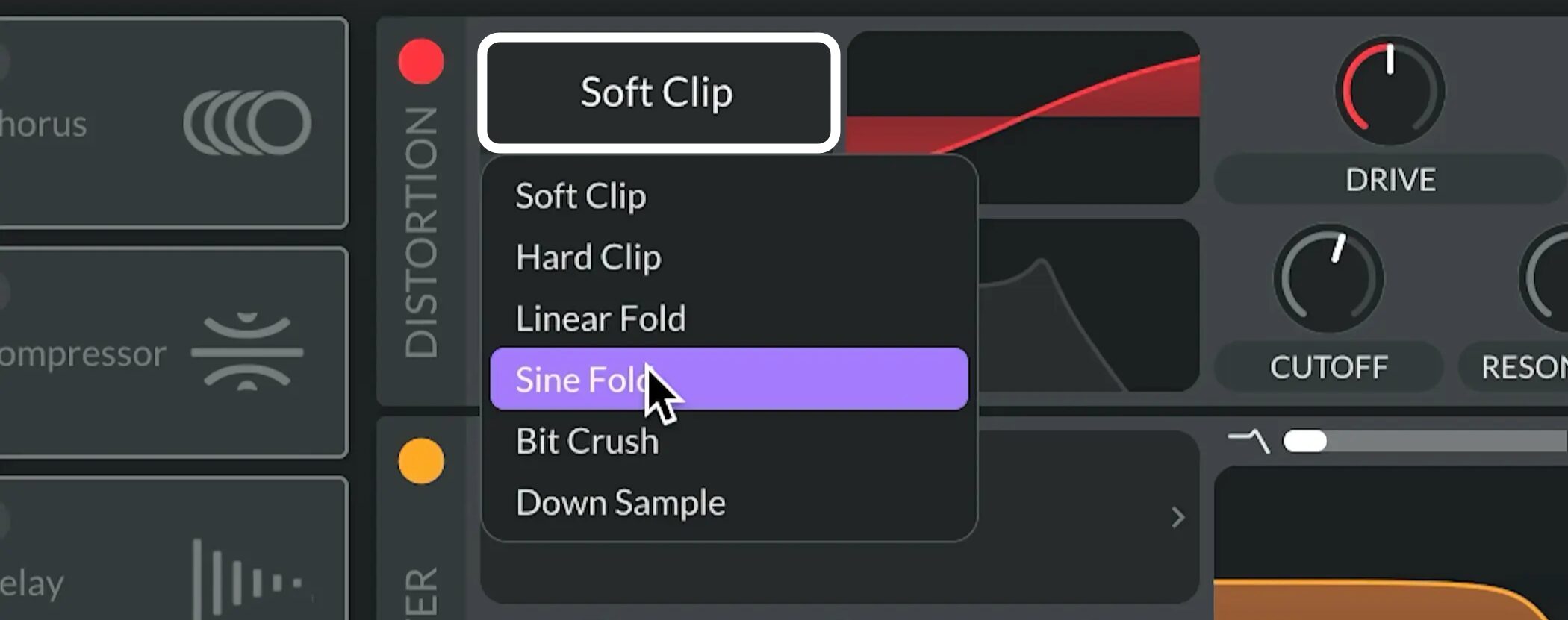Click the filter shape icon beside the slider
The image size is (1568, 620).
click(1249, 441)
